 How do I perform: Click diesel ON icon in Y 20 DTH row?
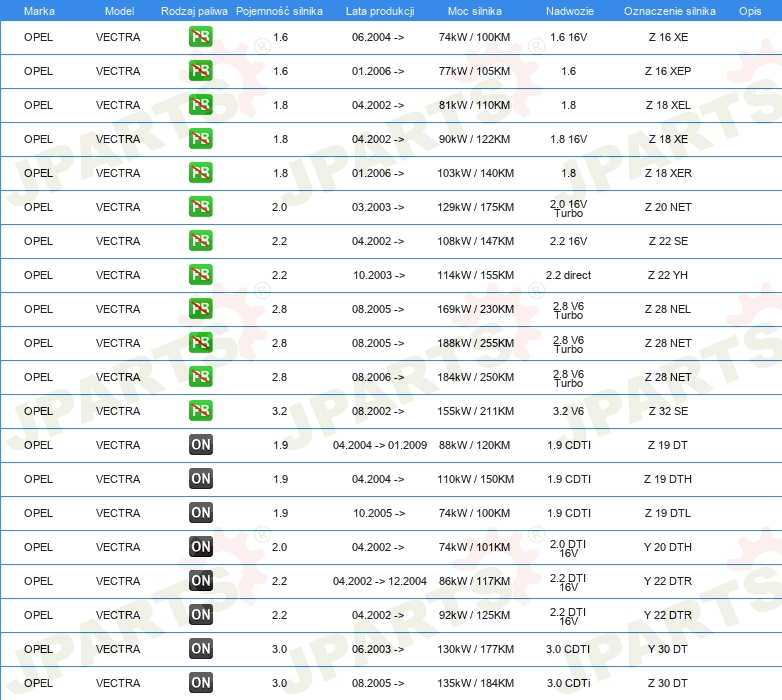200,546
